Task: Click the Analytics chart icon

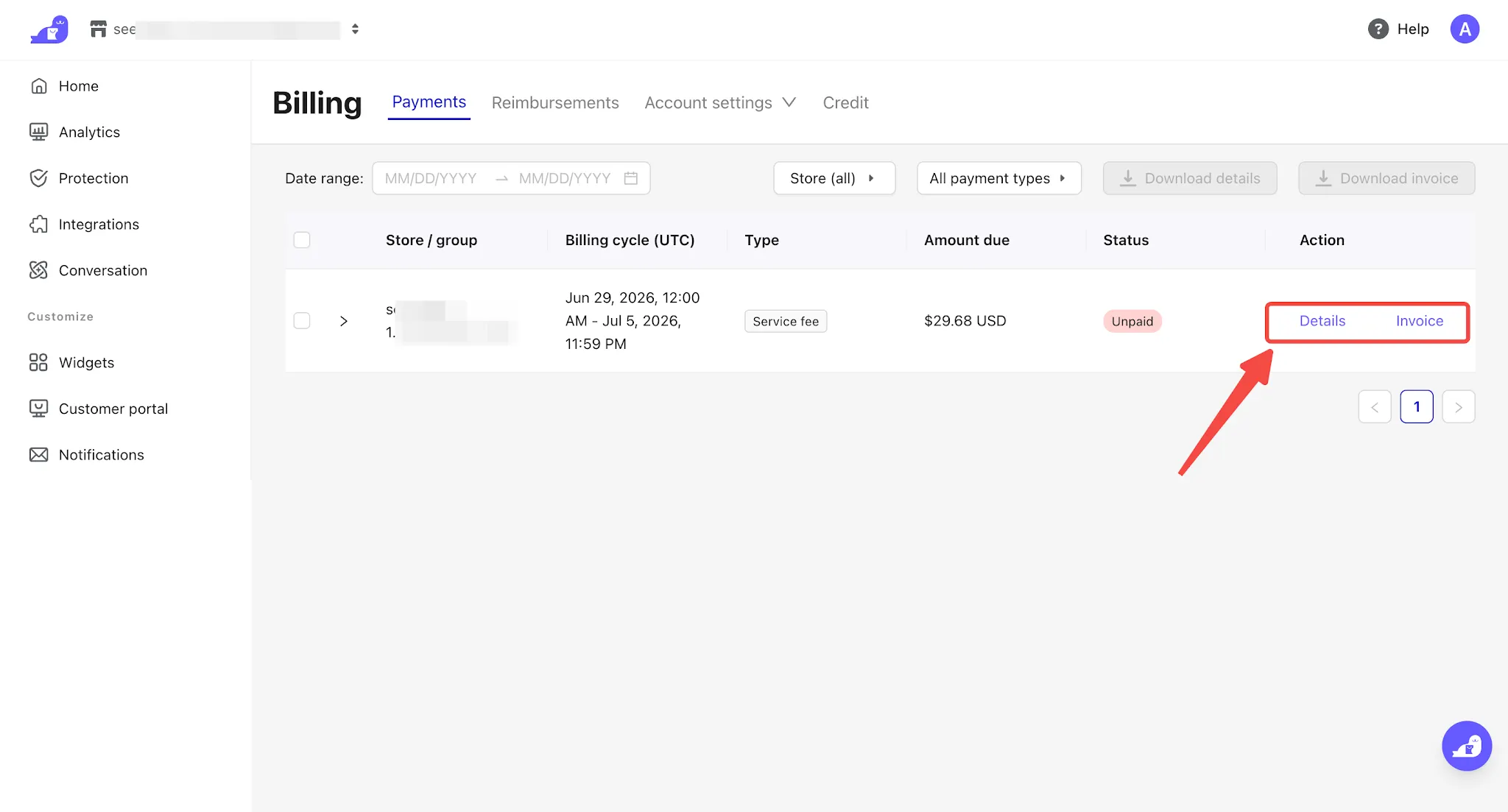Action: click(x=39, y=132)
